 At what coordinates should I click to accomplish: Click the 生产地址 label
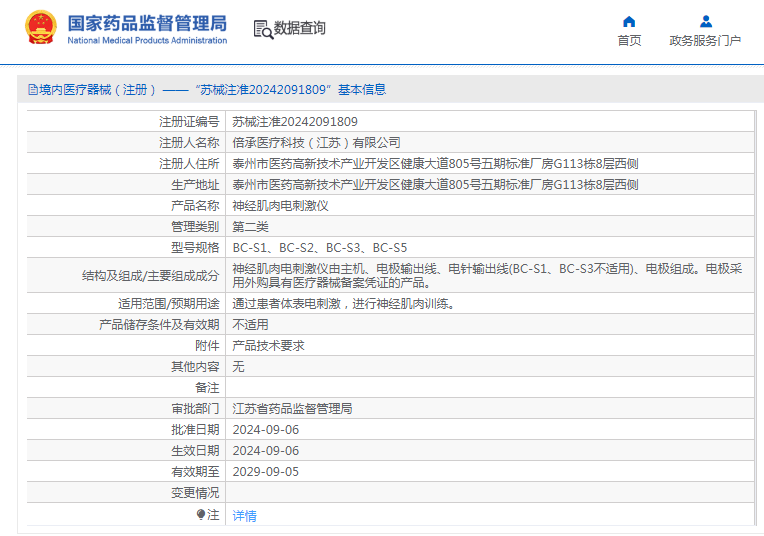pos(195,185)
